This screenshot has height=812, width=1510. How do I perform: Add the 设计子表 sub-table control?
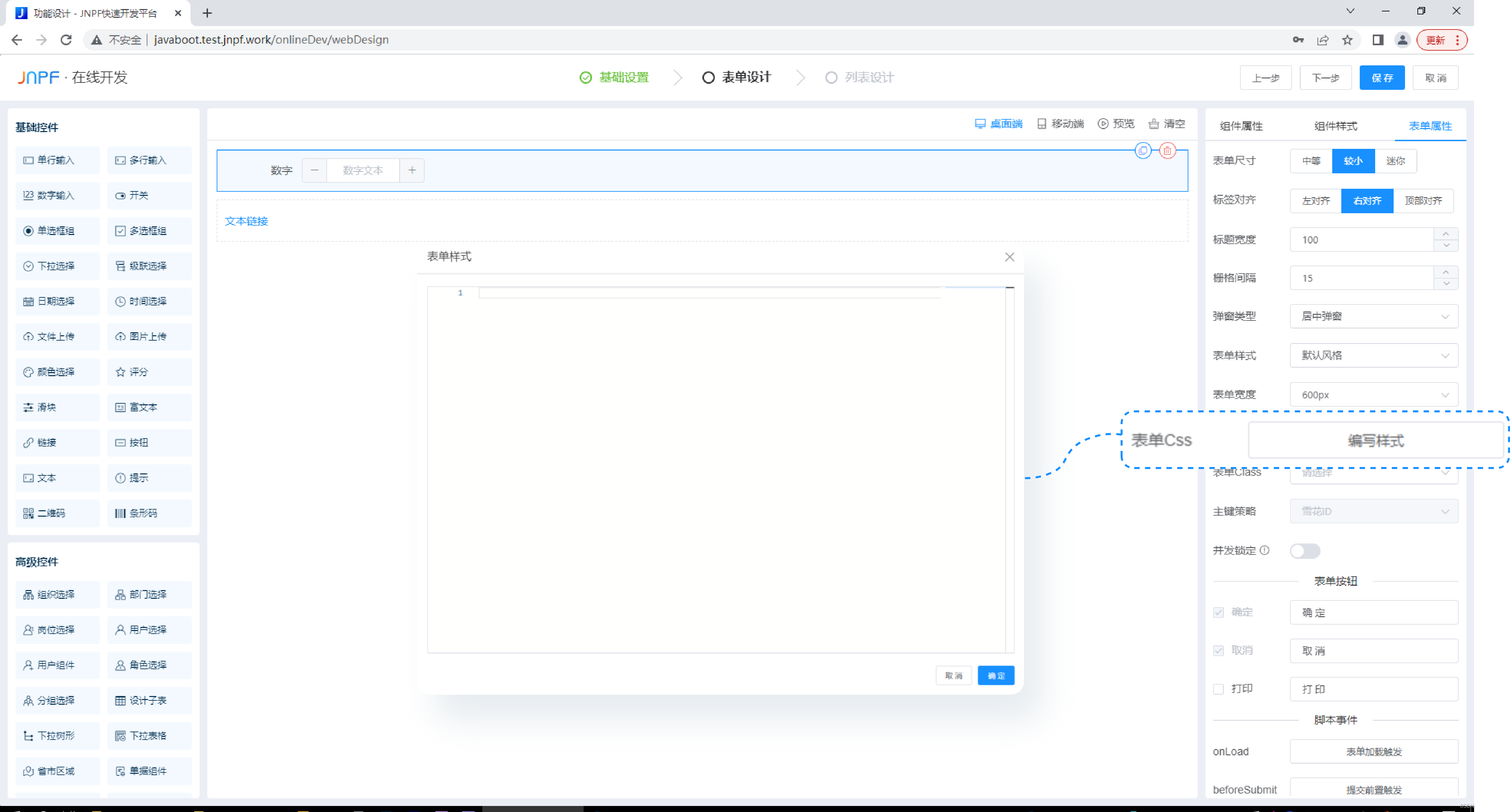tap(150, 701)
